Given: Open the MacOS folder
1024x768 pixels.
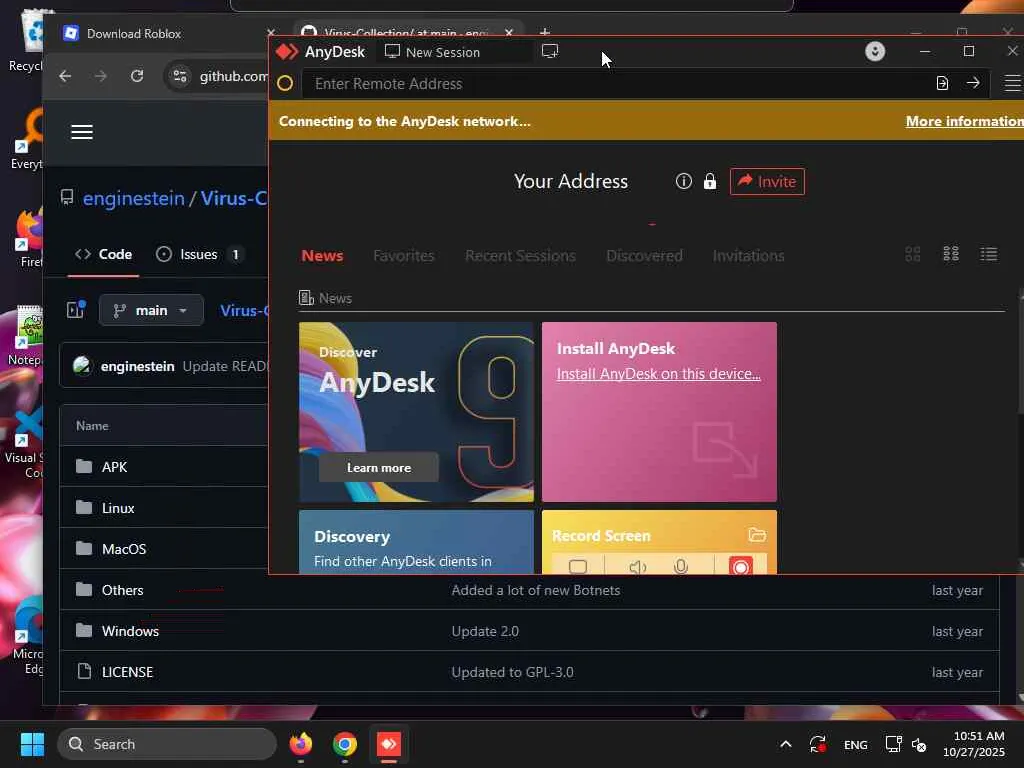Looking at the screenshot, I should coord(124,549).
